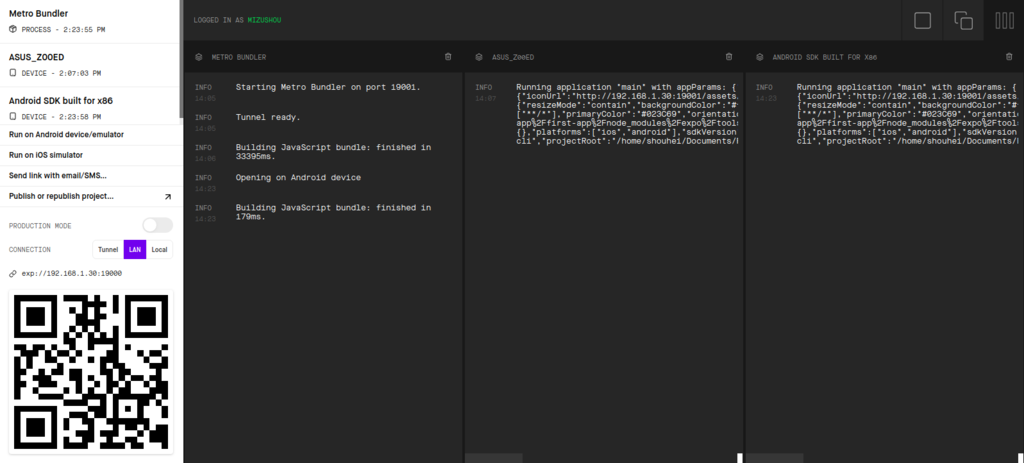Select three-column layout icon
1024x463 pixels.
click(1004, 20)
